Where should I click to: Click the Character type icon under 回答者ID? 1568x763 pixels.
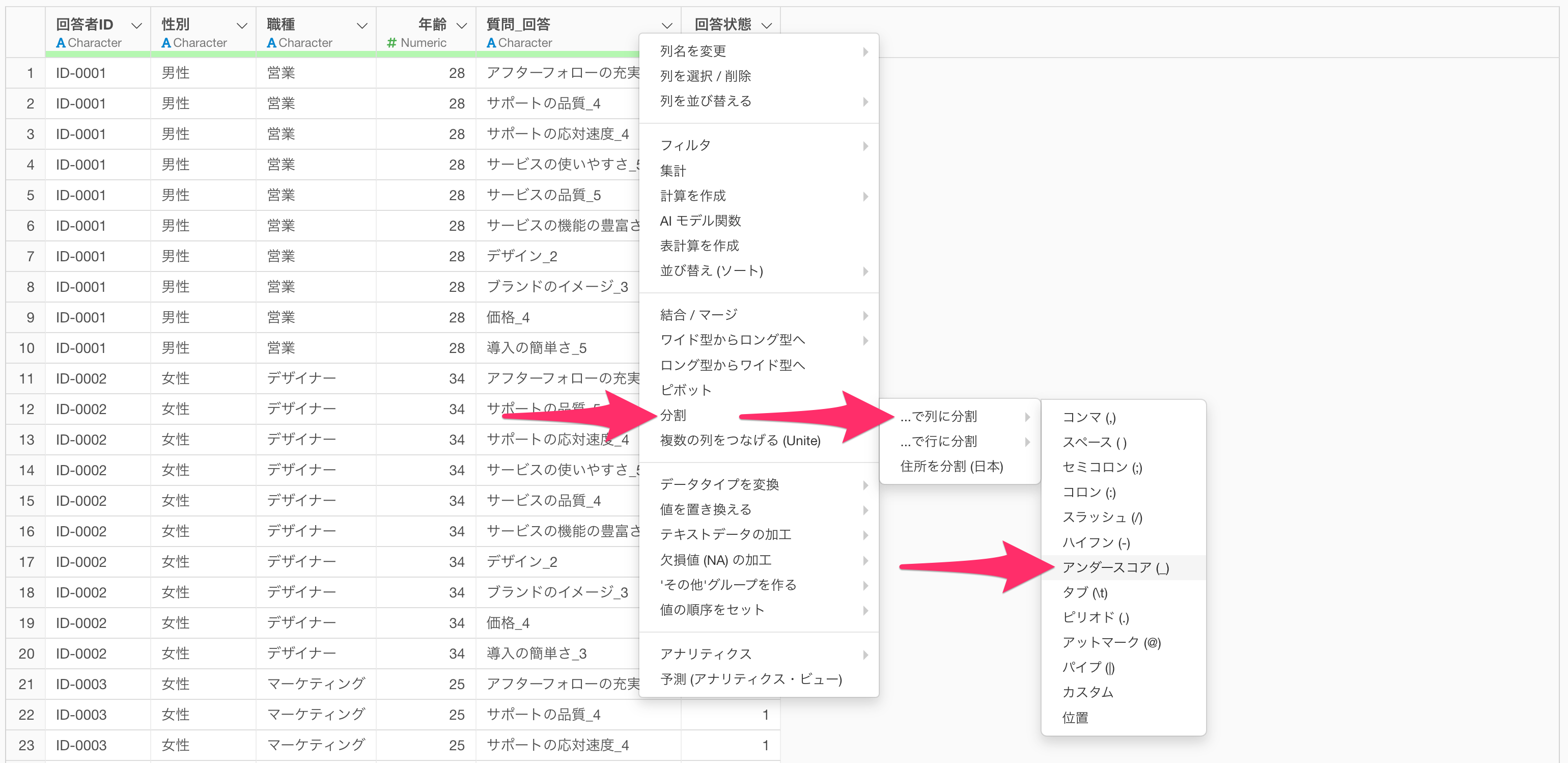[x=60, y=43]
